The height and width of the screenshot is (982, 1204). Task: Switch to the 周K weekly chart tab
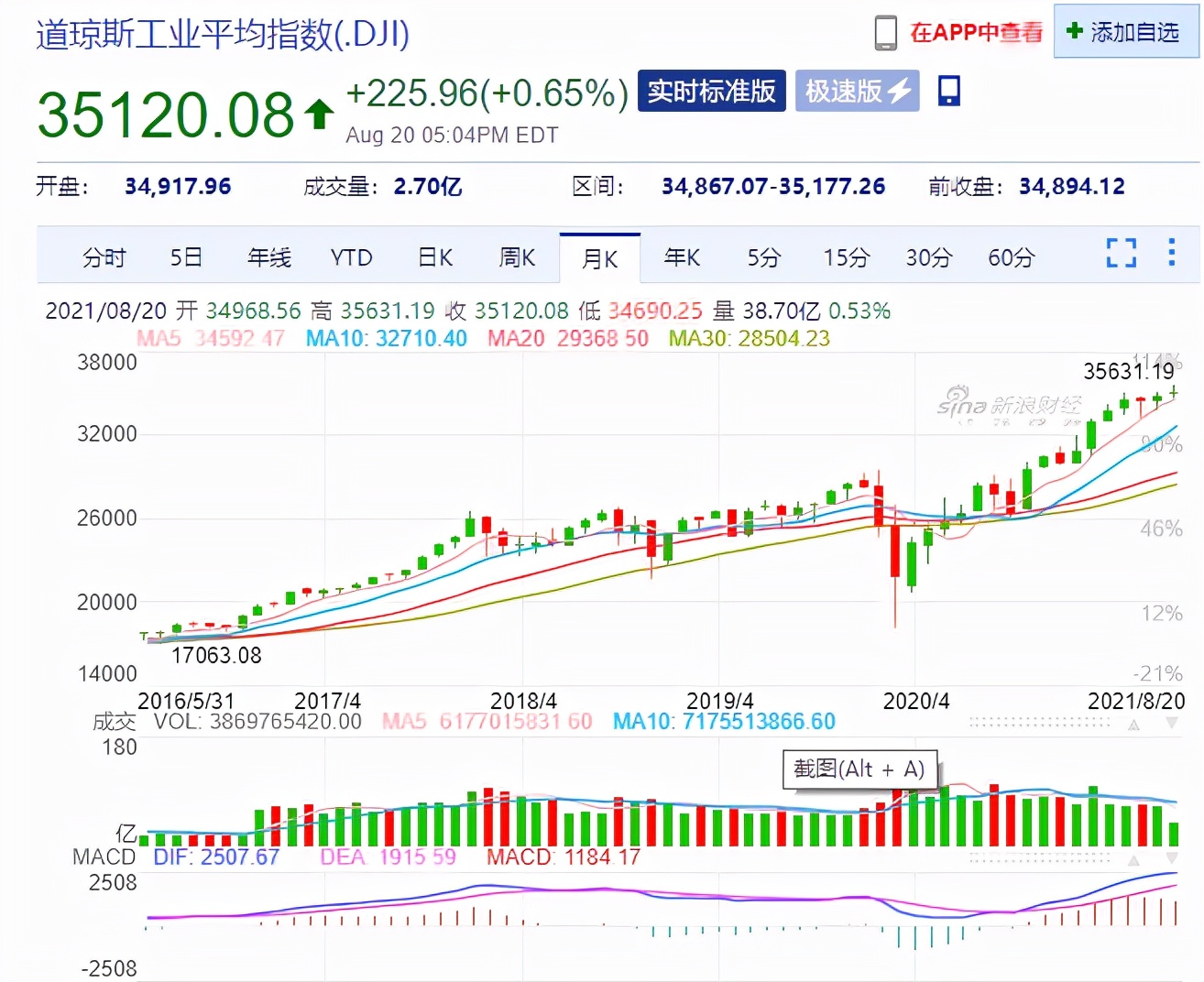point(517,257)
